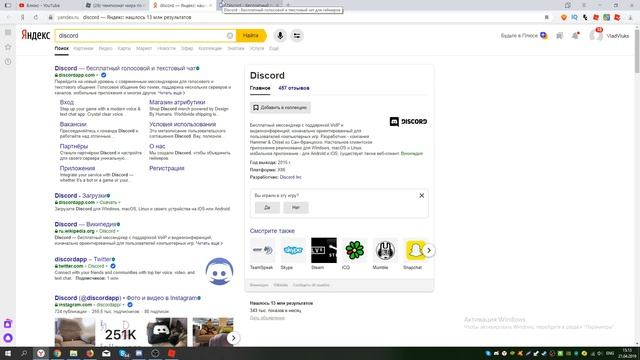Image resolution: width=640 pixels, height=360 pixels.
Task: Click the Brave-like orange extension icon
Action: [x=564, y=18]
